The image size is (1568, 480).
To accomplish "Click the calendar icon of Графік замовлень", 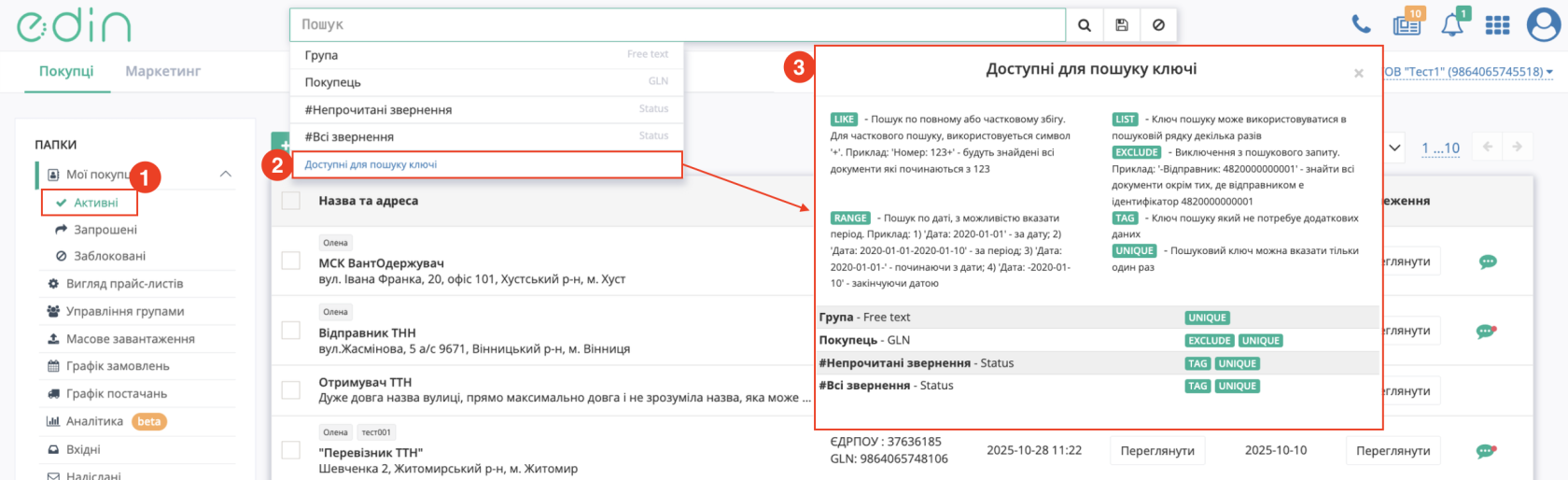I will (53, 366).
